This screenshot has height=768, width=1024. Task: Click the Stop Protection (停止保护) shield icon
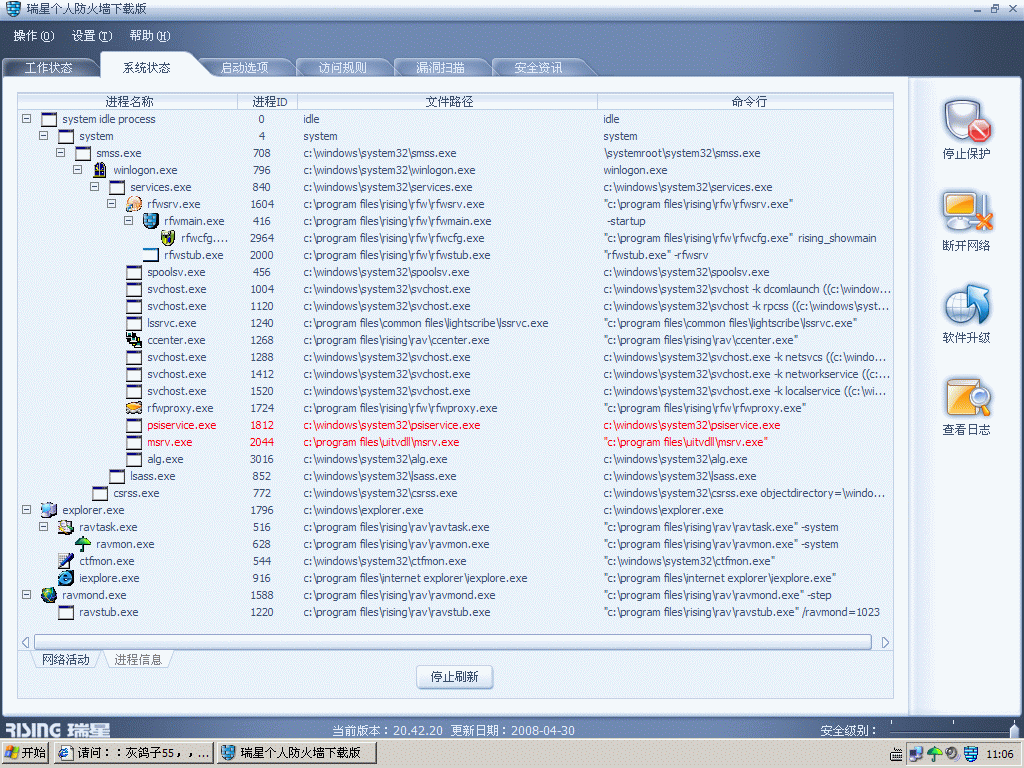tap(967, 121)
